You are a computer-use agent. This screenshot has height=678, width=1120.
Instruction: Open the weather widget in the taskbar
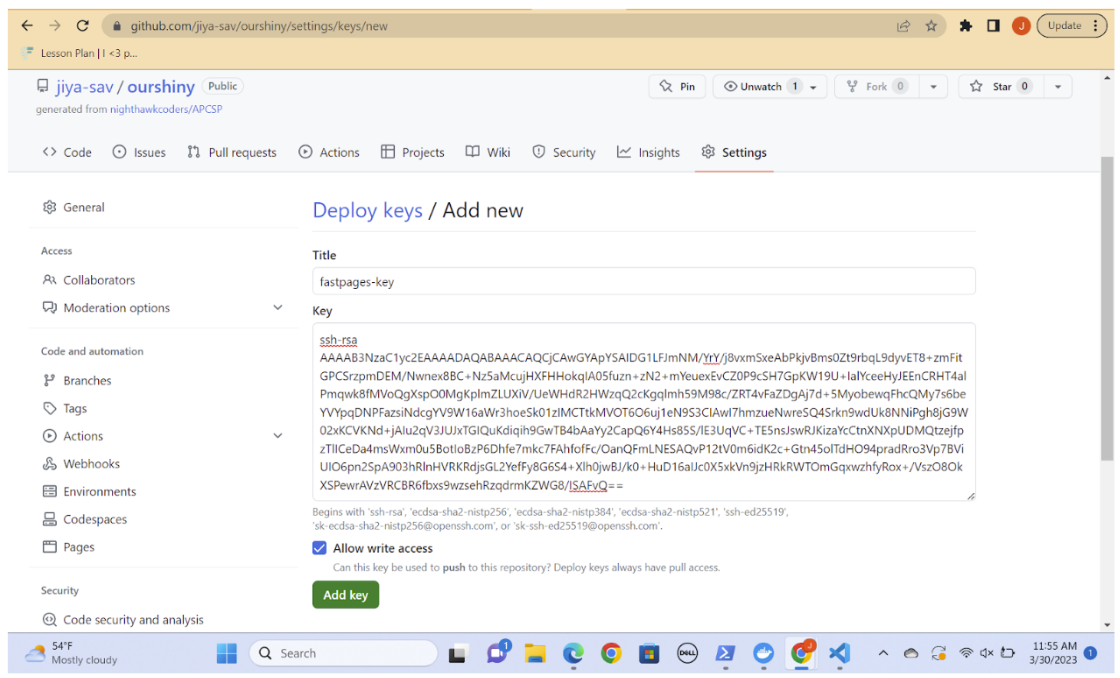[71, 653]
